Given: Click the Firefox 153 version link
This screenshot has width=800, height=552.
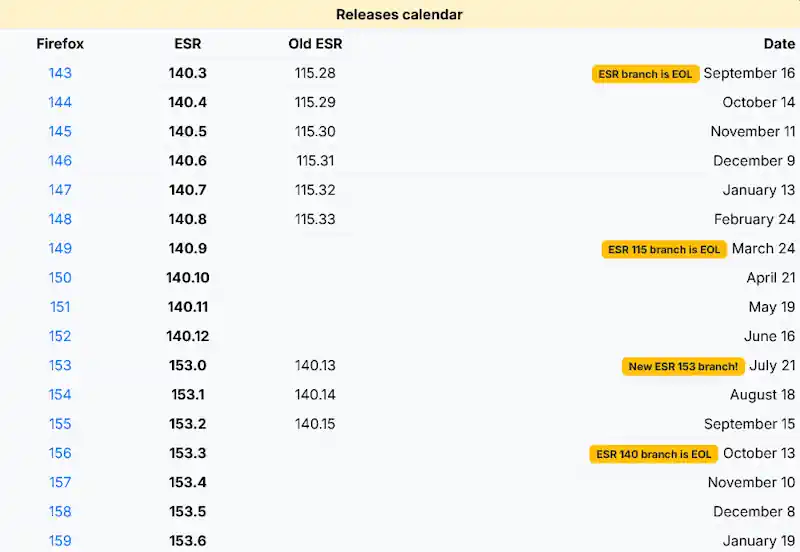Looking at the screenshot, I should (60, 365).
